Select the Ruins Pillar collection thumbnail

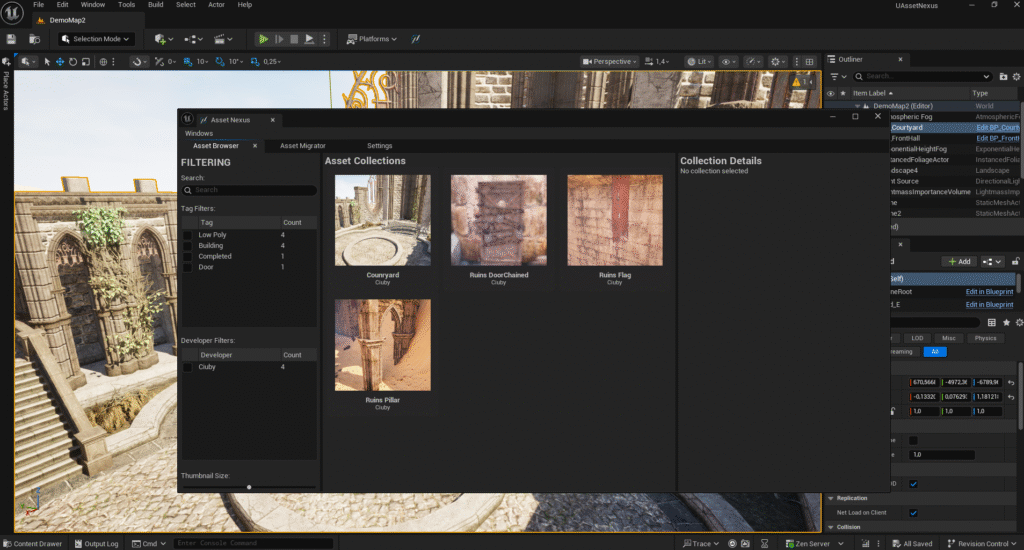coord(383,345)
